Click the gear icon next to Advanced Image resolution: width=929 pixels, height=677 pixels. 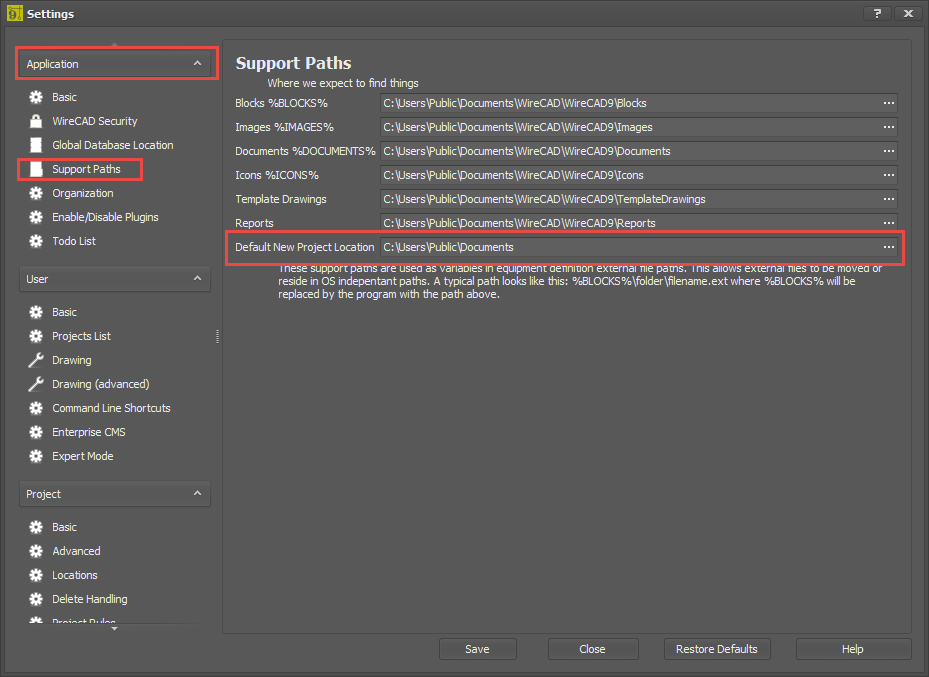[36, 551]
